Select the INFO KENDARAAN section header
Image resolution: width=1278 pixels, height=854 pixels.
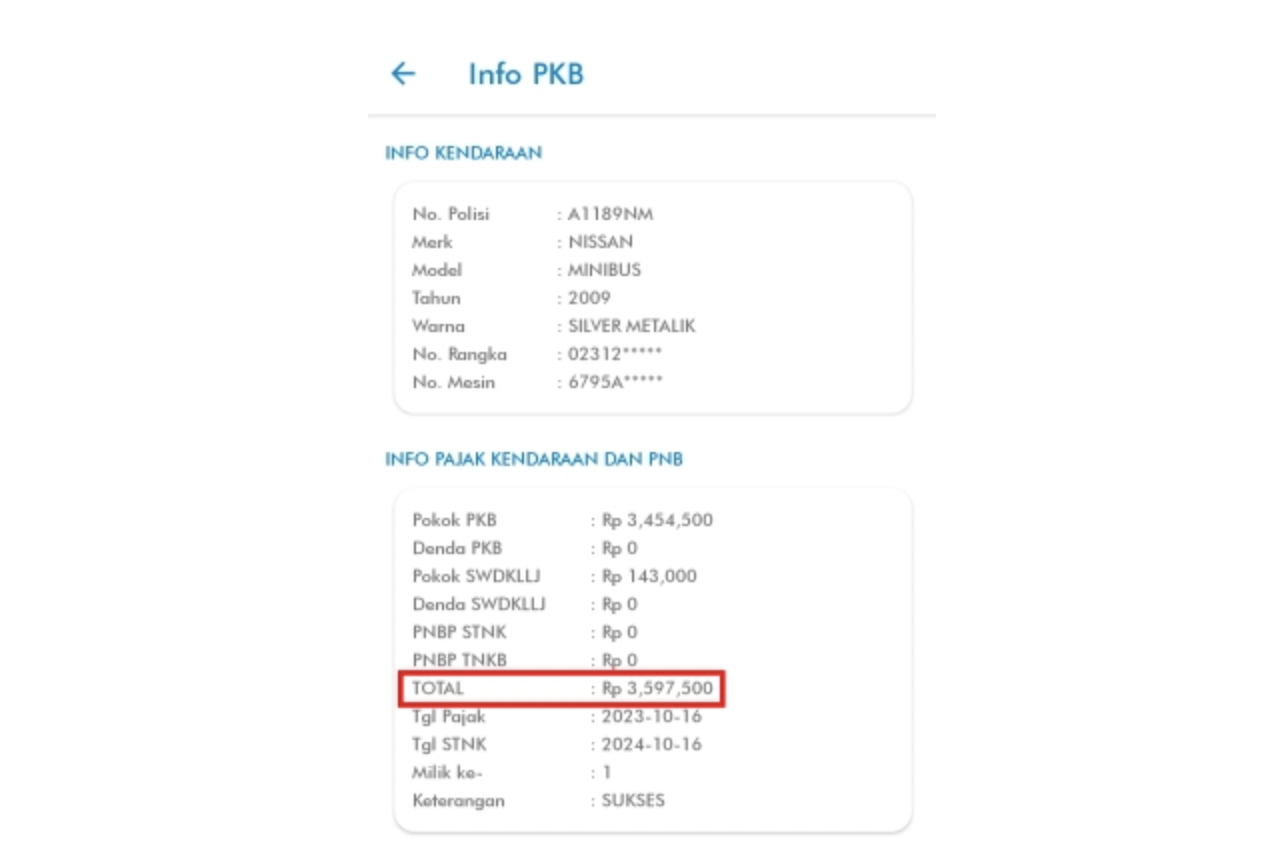pos(463,152)
